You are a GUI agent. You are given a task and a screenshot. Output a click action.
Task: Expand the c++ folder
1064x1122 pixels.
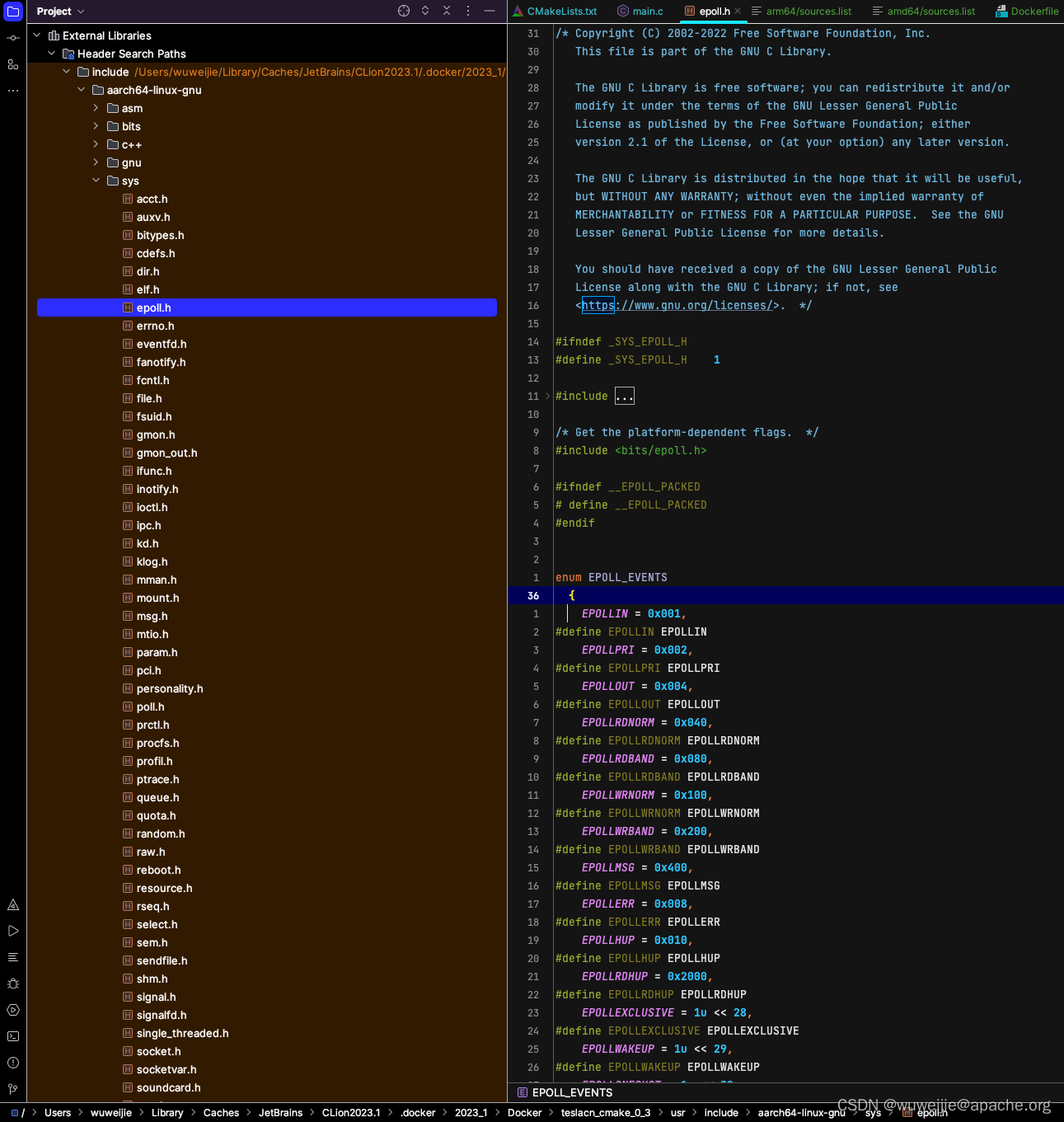pyautogui.click(x=96, y=144)
